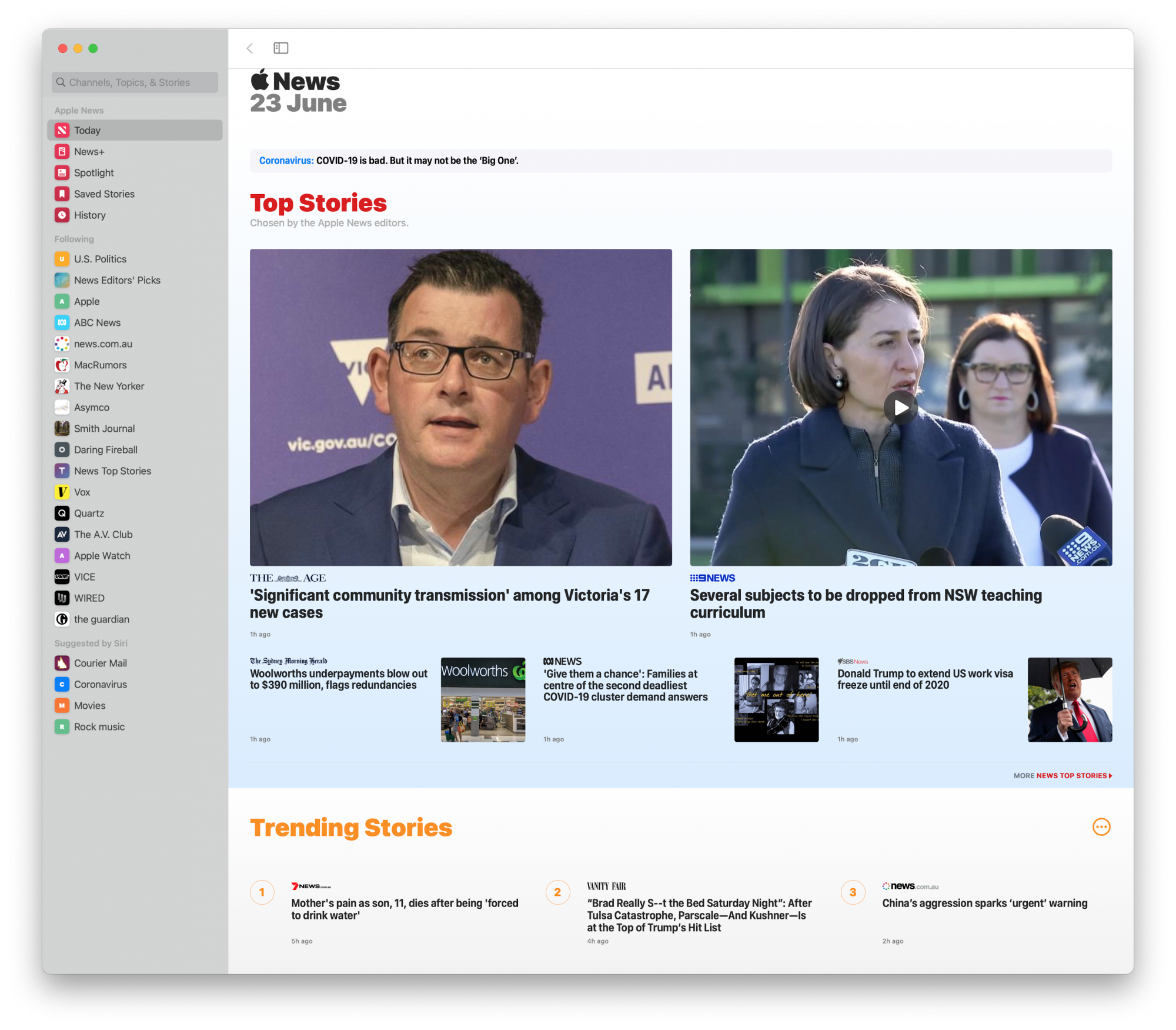Open the Vox channel
The width and height of the screenshot is (1176, 1030).
point(82,492)
